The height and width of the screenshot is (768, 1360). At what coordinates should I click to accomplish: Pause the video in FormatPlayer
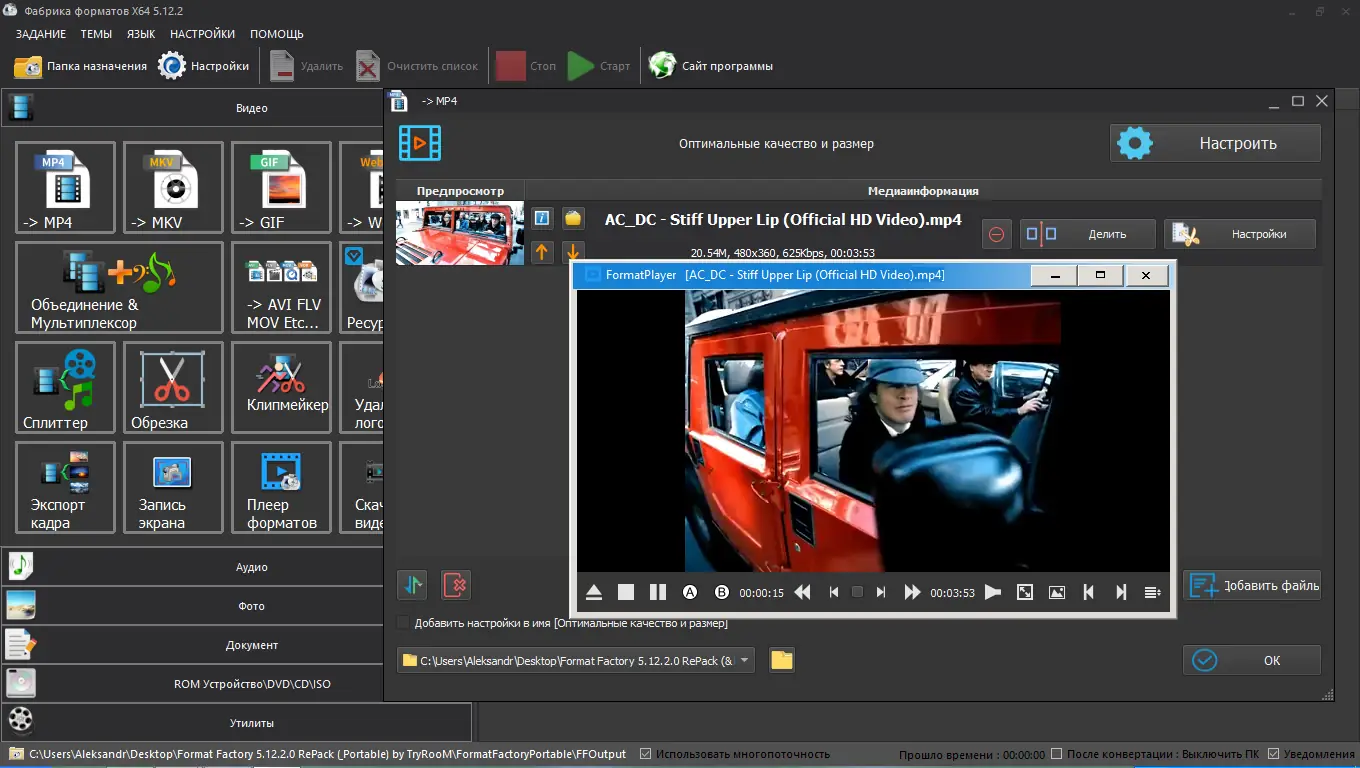(657, 592)
